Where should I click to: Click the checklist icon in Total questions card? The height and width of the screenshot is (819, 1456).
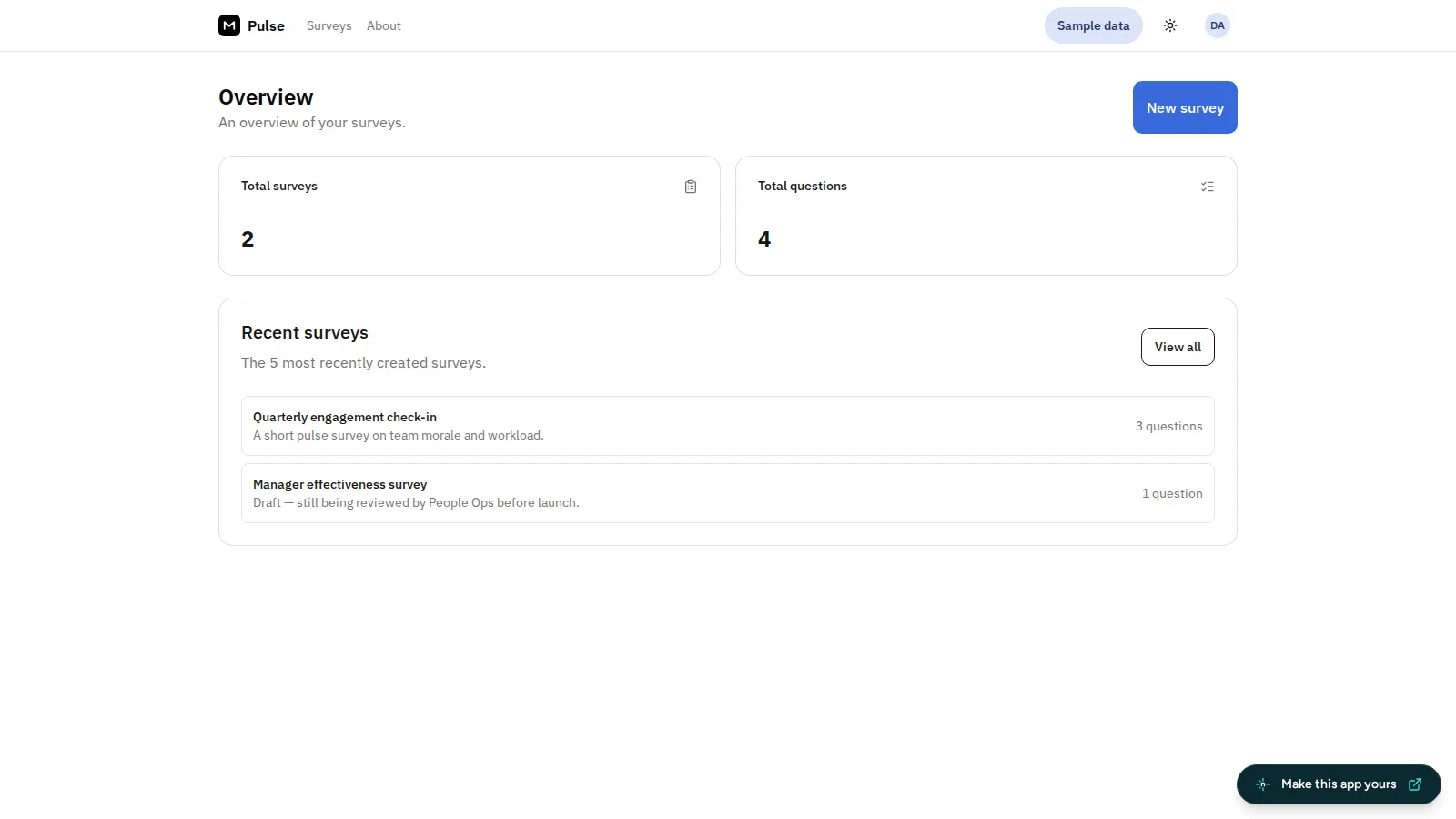[1208, 187]
